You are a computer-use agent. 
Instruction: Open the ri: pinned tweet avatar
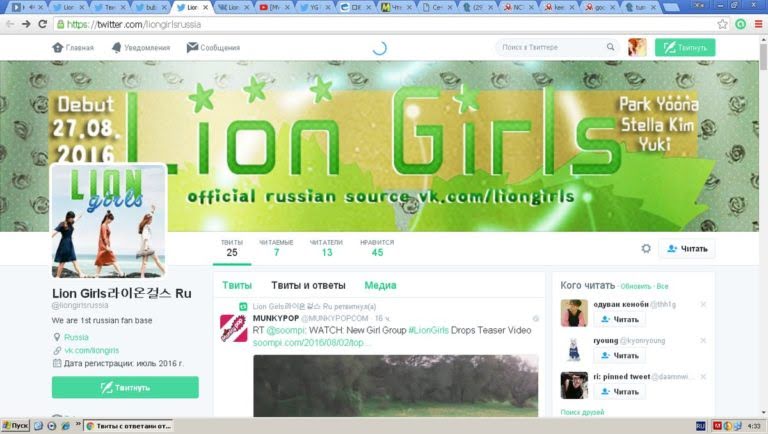[x=574, y=386]
